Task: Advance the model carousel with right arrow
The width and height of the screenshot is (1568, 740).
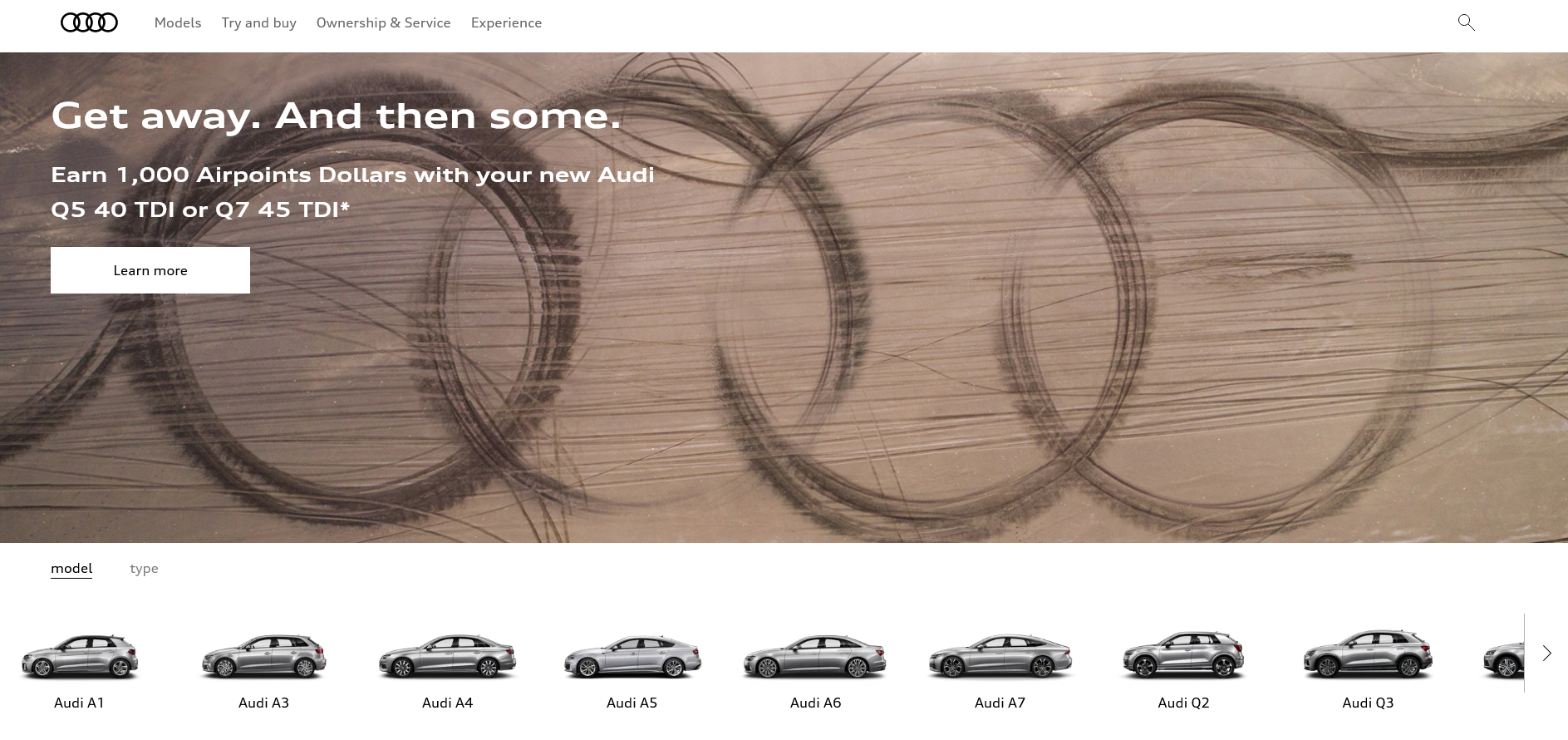Action: tap(1546, 653)
